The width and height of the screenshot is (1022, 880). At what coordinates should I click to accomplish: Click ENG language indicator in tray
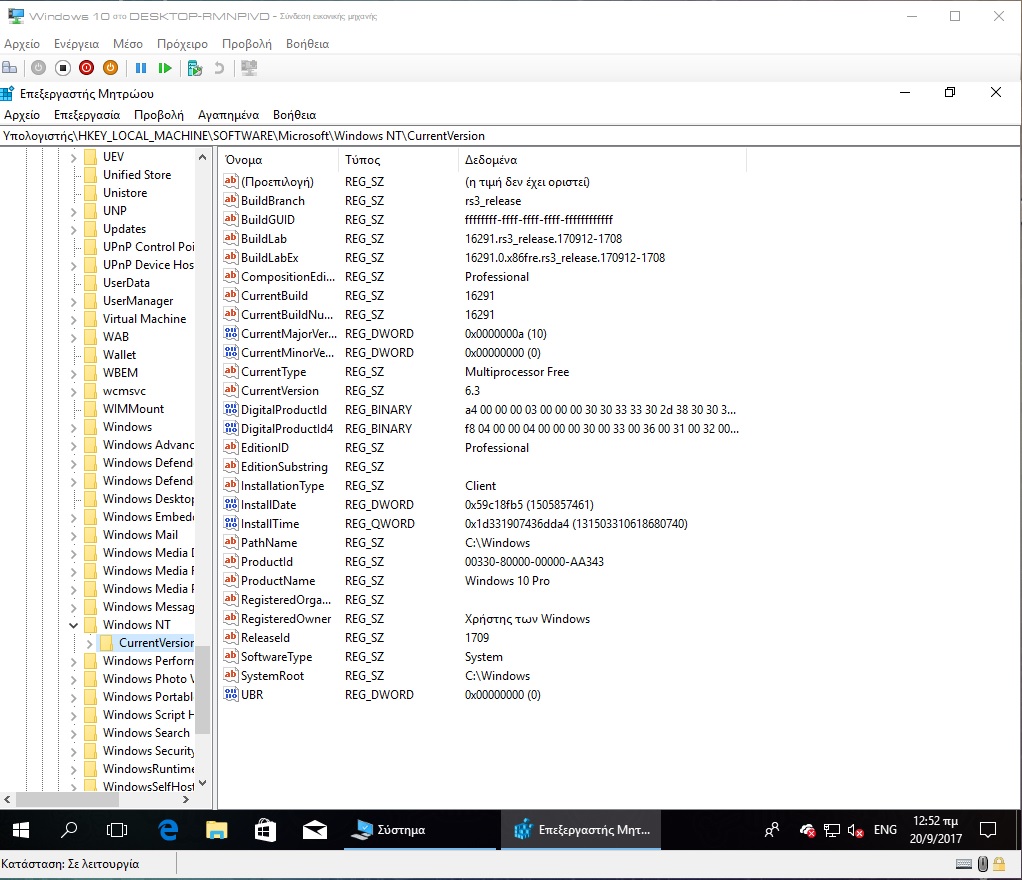pyautogui.click(x=885, y=830)
